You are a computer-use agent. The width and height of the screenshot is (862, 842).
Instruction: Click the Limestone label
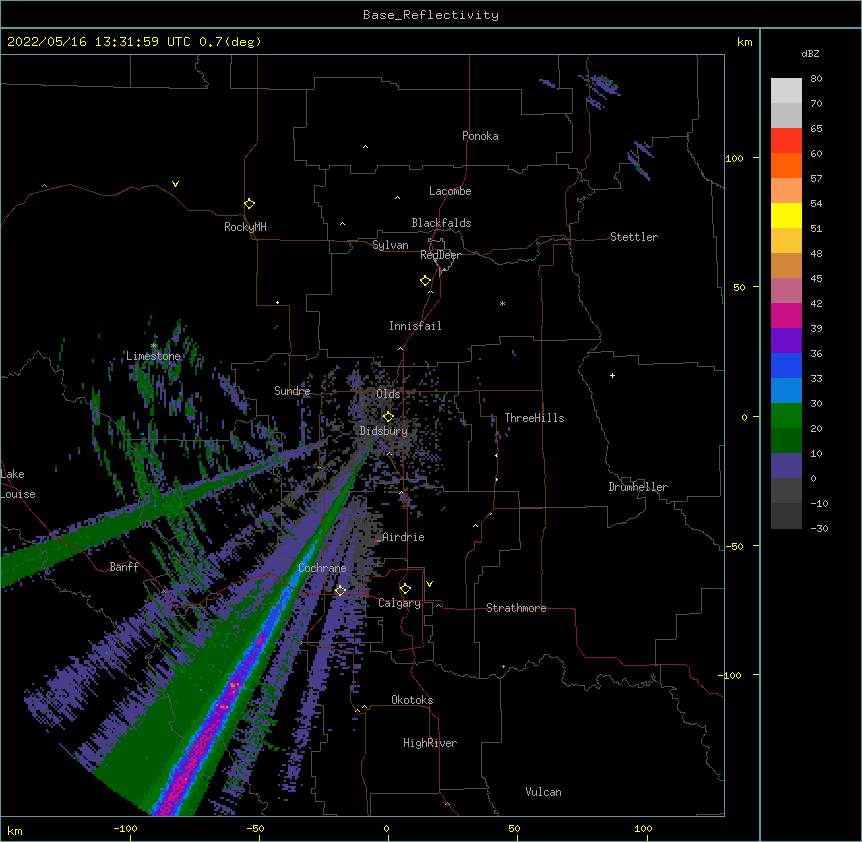(x=153, y=356)
